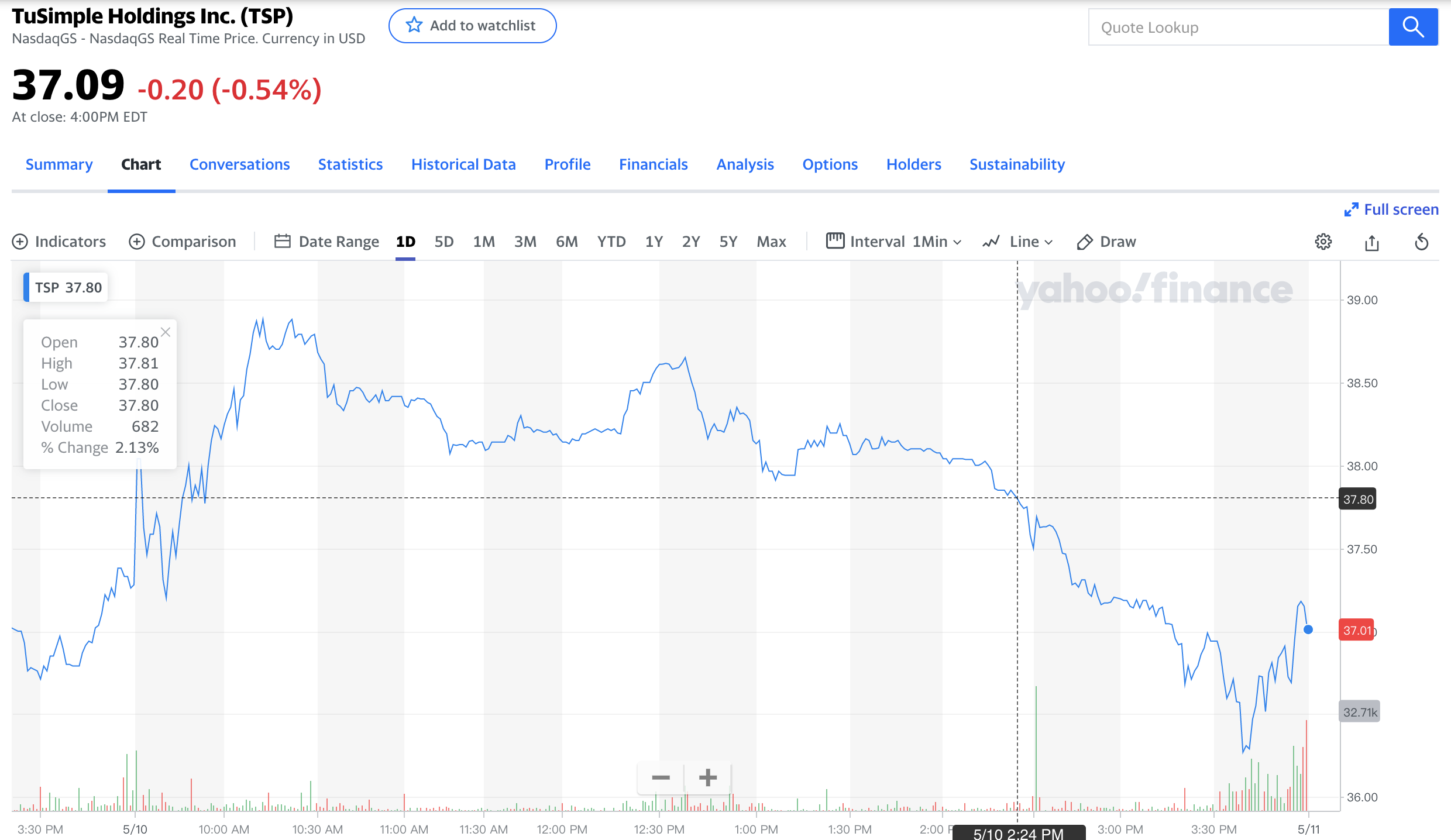Image resolution: width=1451 pixels, height=840 pixels.
Task: Select the 5Y range
Action: pos(728,242)
